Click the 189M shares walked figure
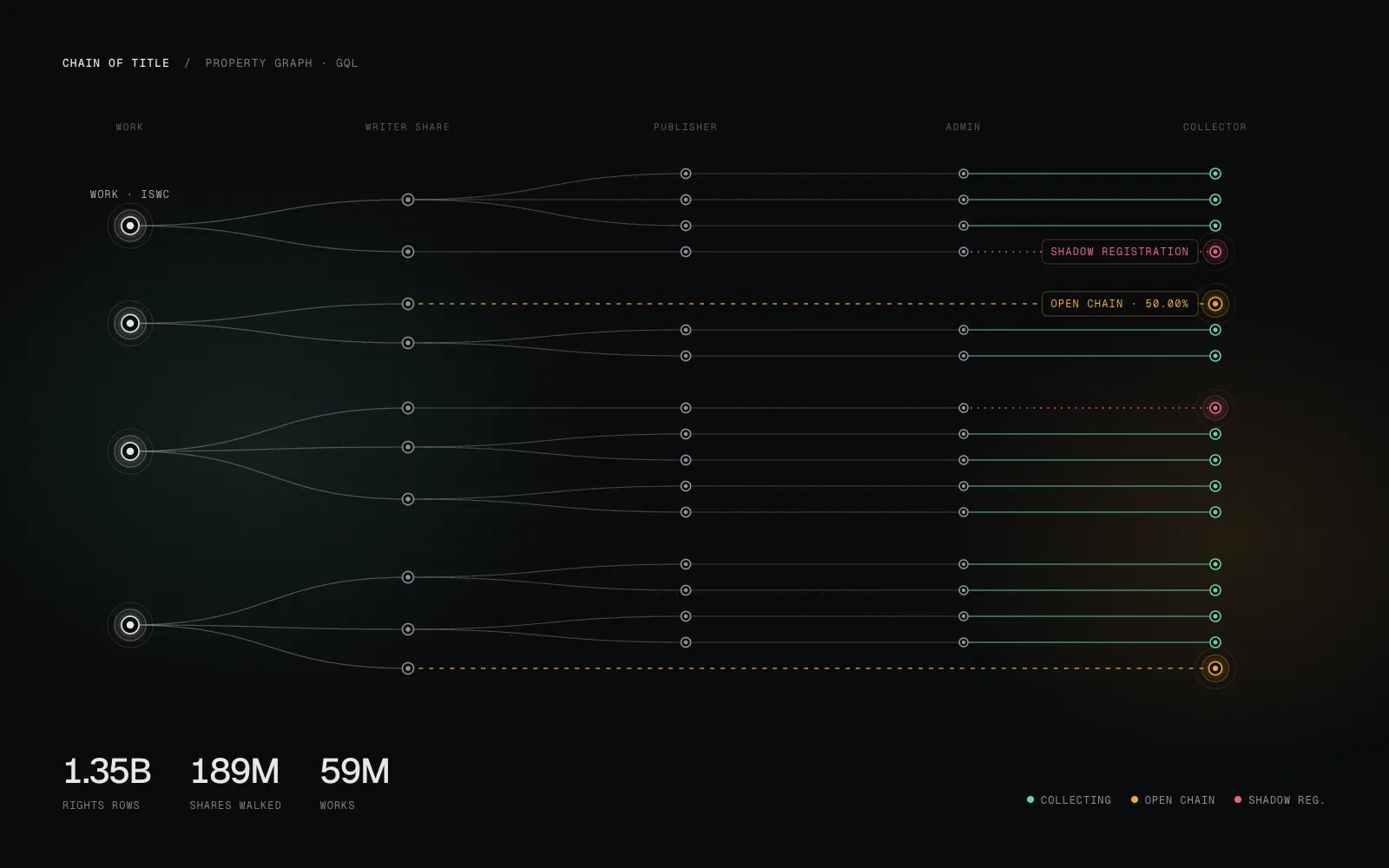1389x868 pixels. point(235,771)
